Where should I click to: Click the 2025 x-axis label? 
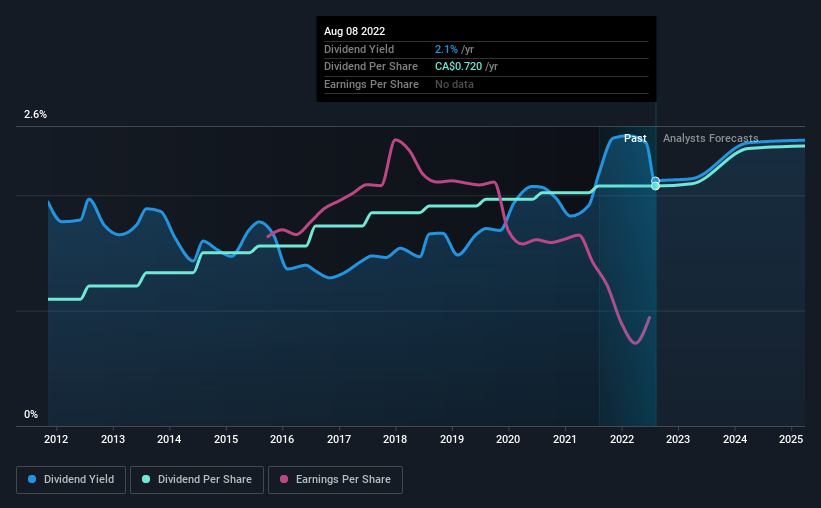(x=791, y=439)
